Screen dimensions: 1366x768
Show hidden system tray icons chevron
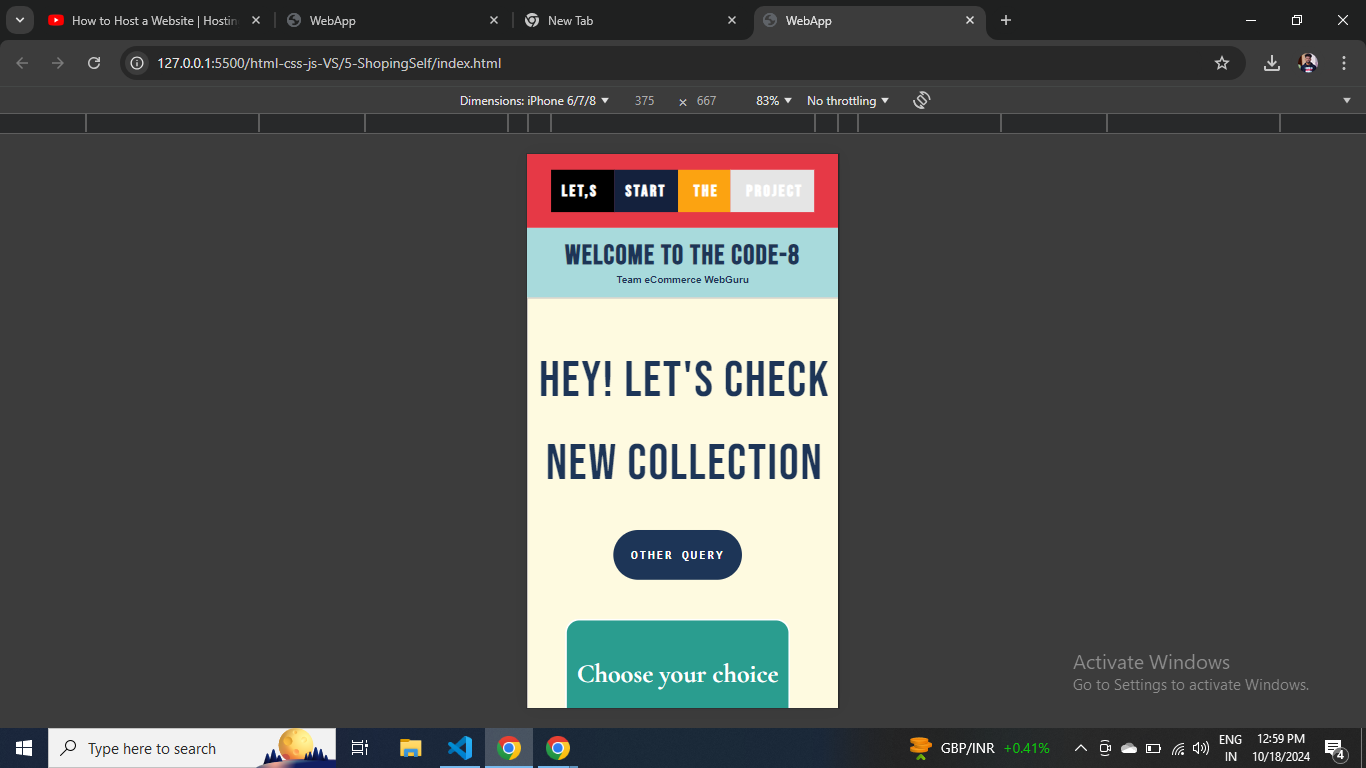[1081, 748]
